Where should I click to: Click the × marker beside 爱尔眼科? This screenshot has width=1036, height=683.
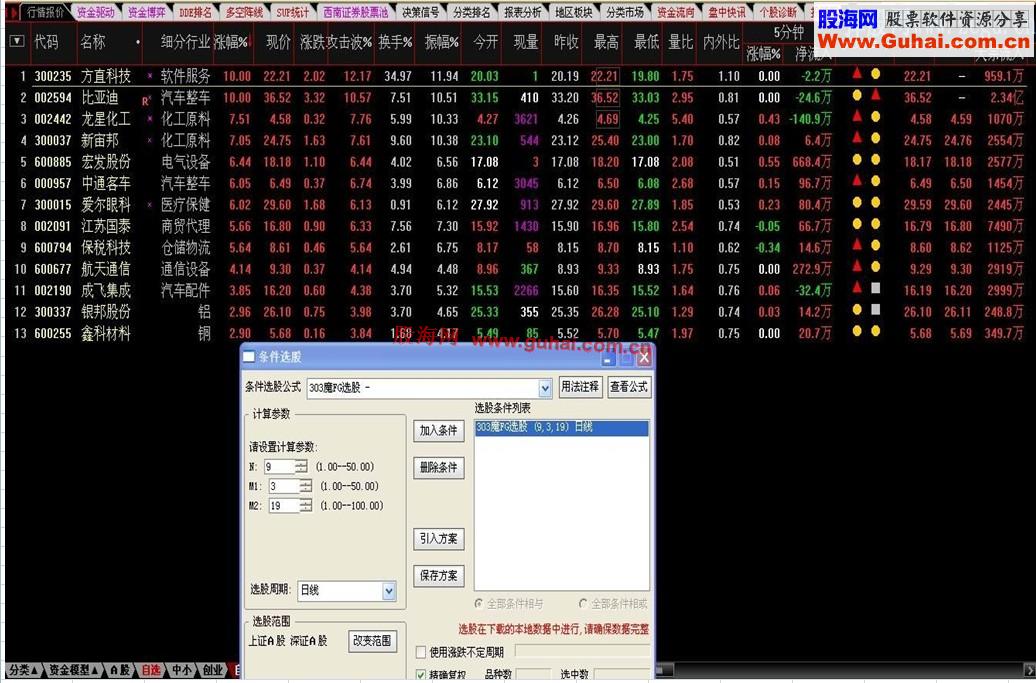tap(150, 205)
